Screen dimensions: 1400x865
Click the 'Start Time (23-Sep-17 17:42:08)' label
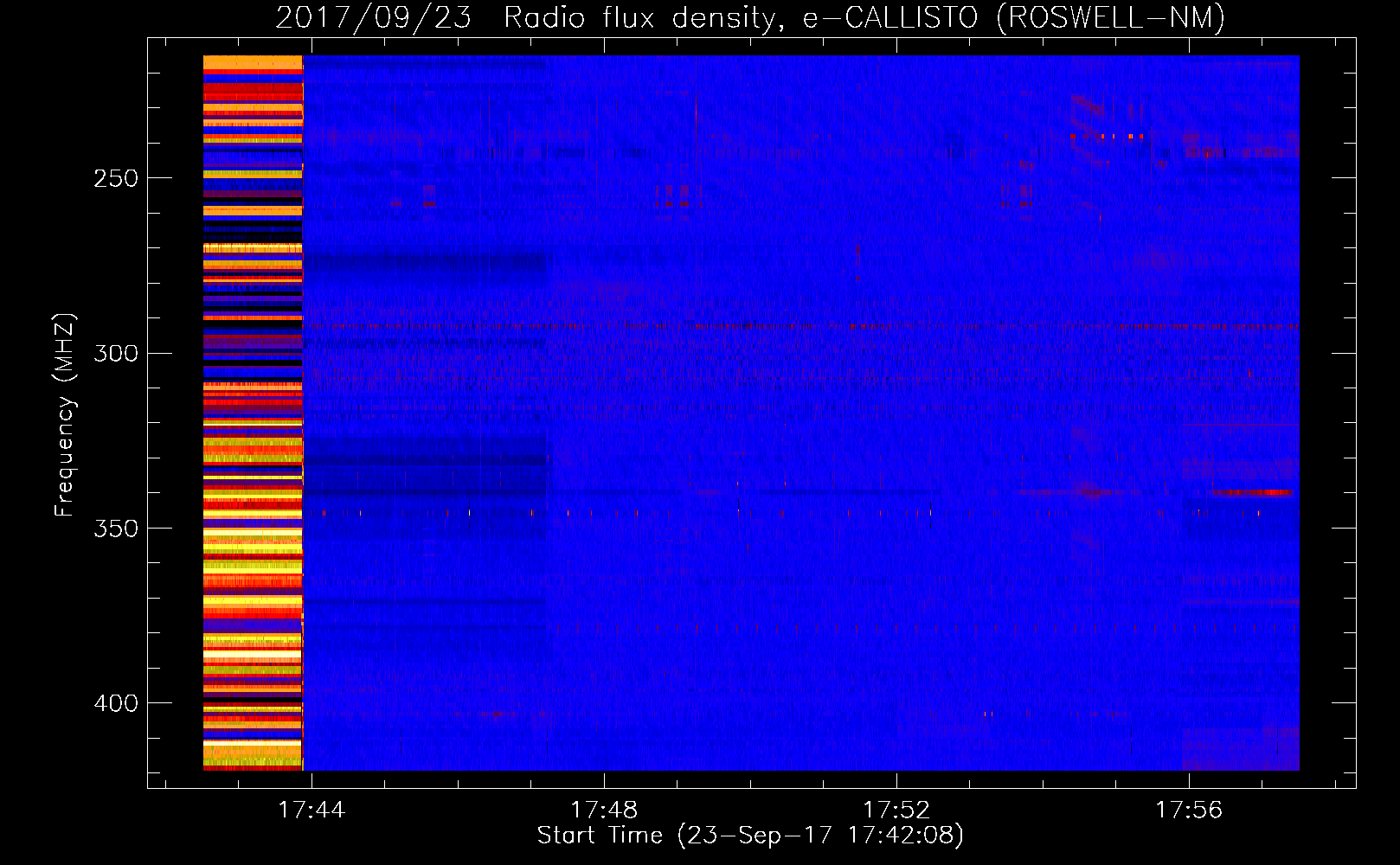point(750,836)
